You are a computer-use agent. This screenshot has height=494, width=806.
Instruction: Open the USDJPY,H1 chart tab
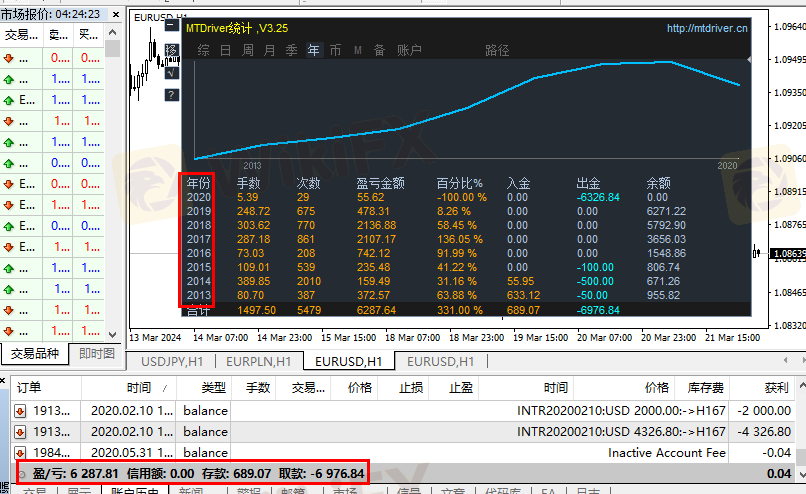tap(172, 361)
